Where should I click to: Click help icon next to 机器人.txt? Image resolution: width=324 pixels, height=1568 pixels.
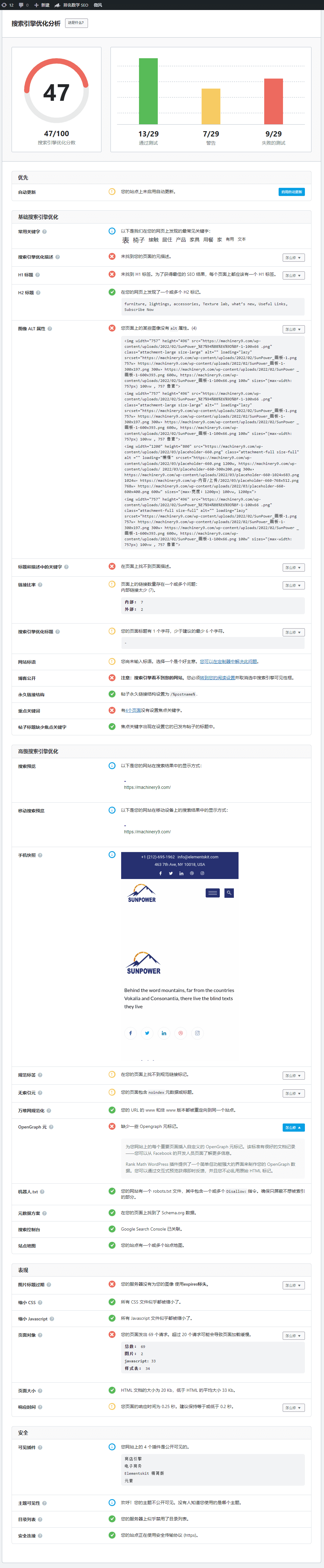pyautogui.click(x=42, y=1192)
